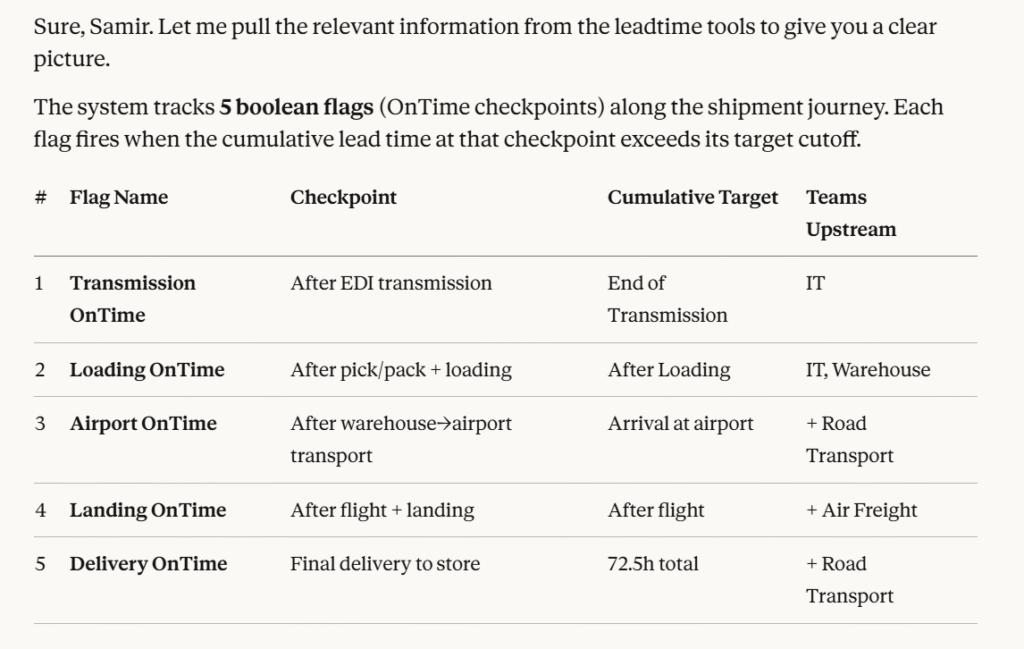Click the "After flight + landing" cell
This screenshot has width=1024, height=649.
tap(382, 511)
